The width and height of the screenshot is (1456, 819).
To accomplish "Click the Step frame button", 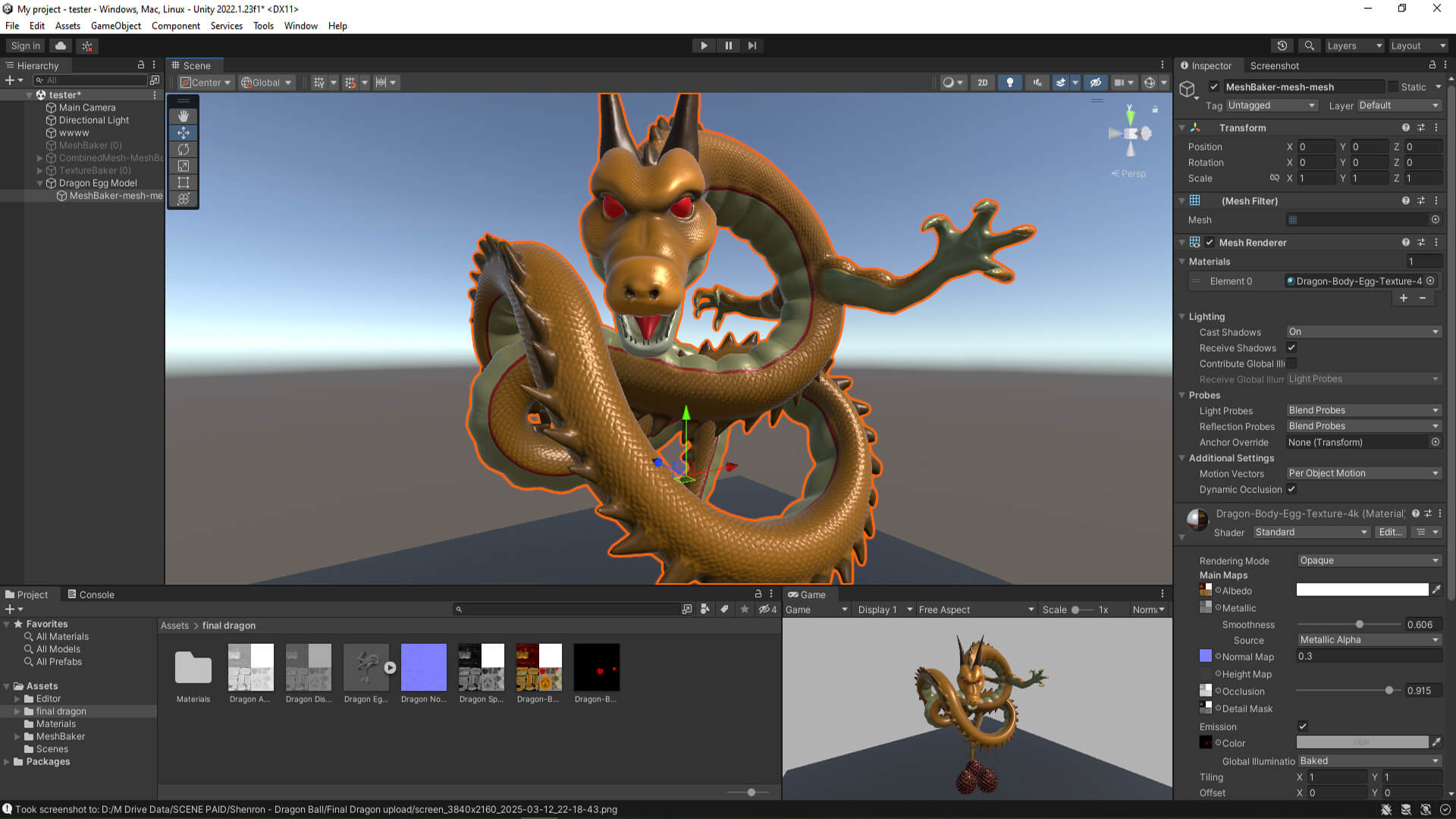I will coord(752,45).
